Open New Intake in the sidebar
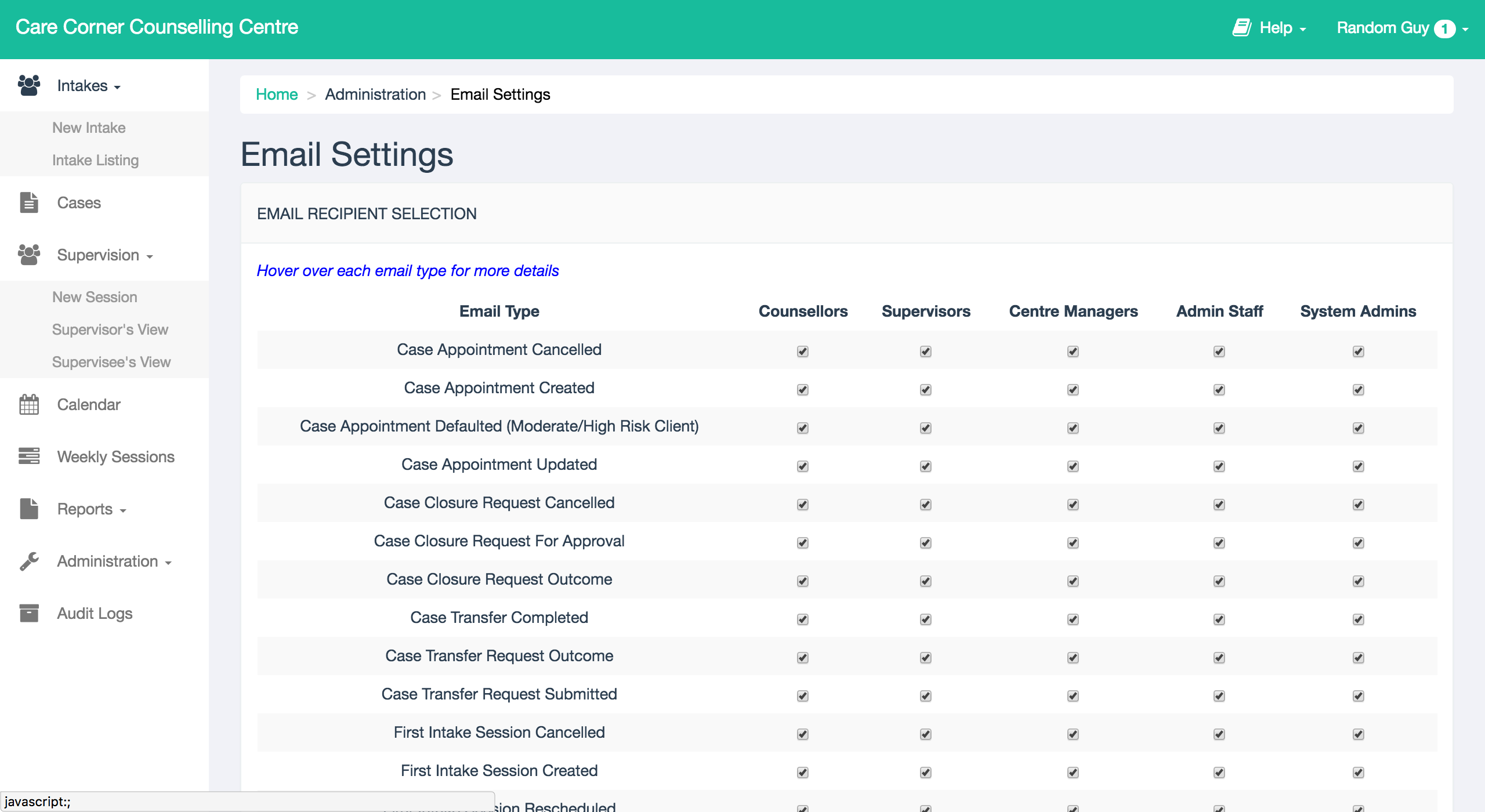The height and width of the screenshot is (812, 1485). tap(89, 128)
